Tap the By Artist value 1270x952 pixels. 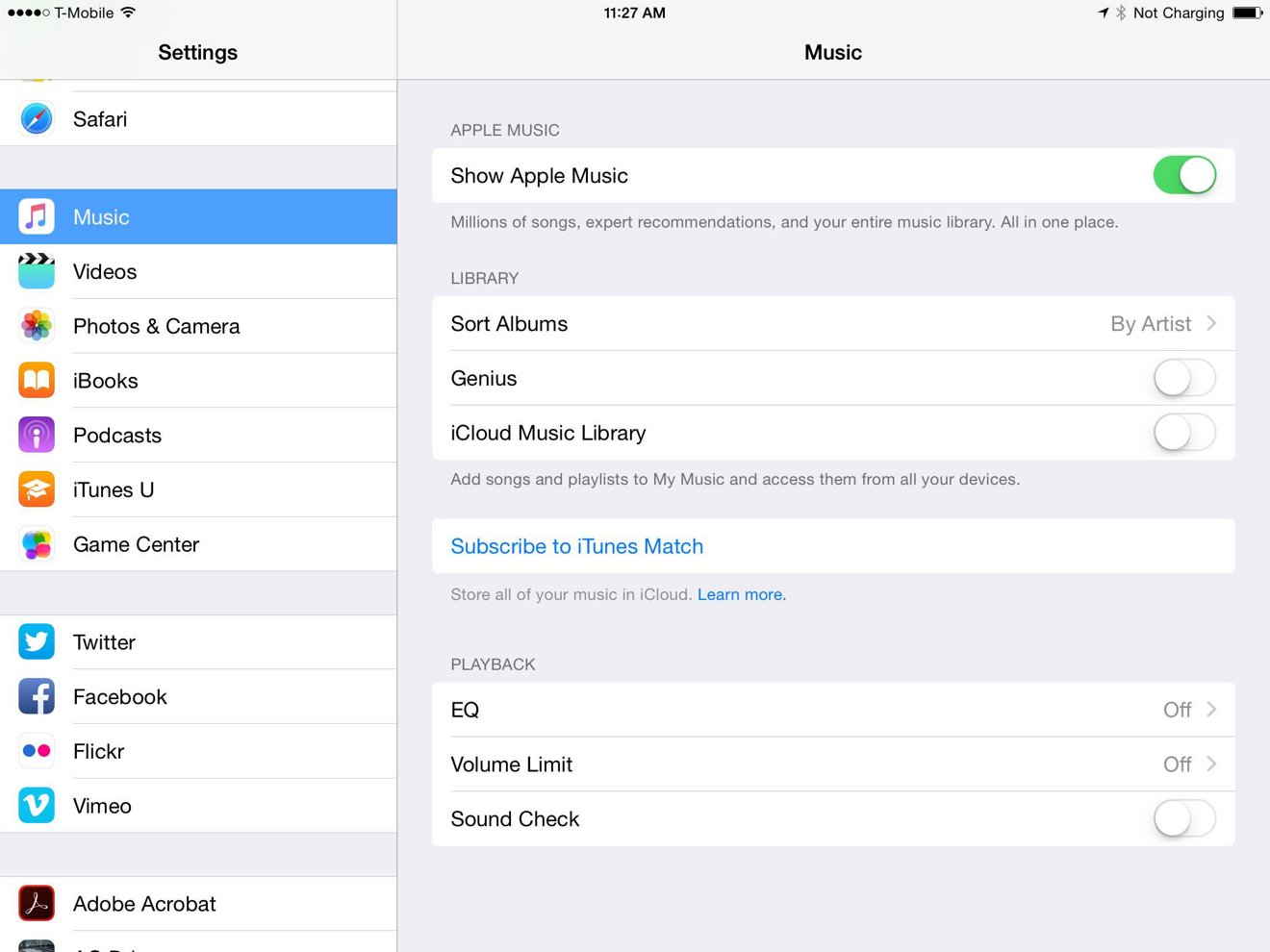click(1151, 324)
